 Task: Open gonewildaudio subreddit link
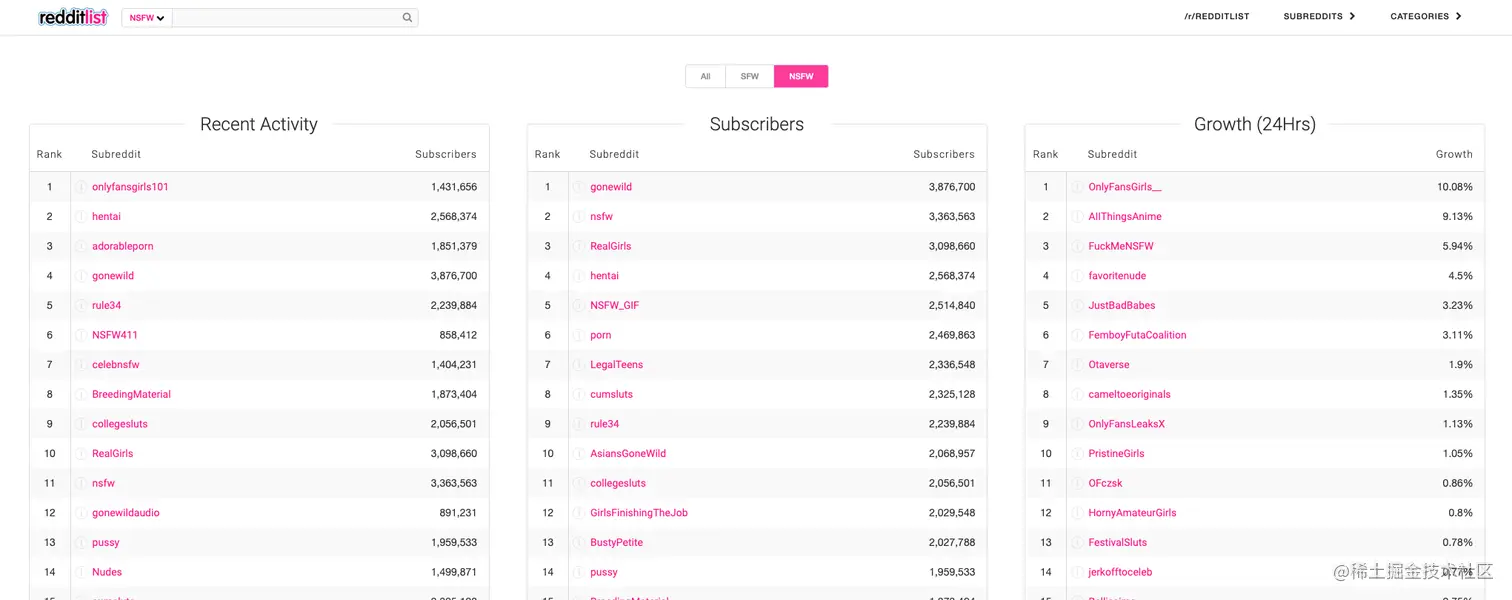126,513
